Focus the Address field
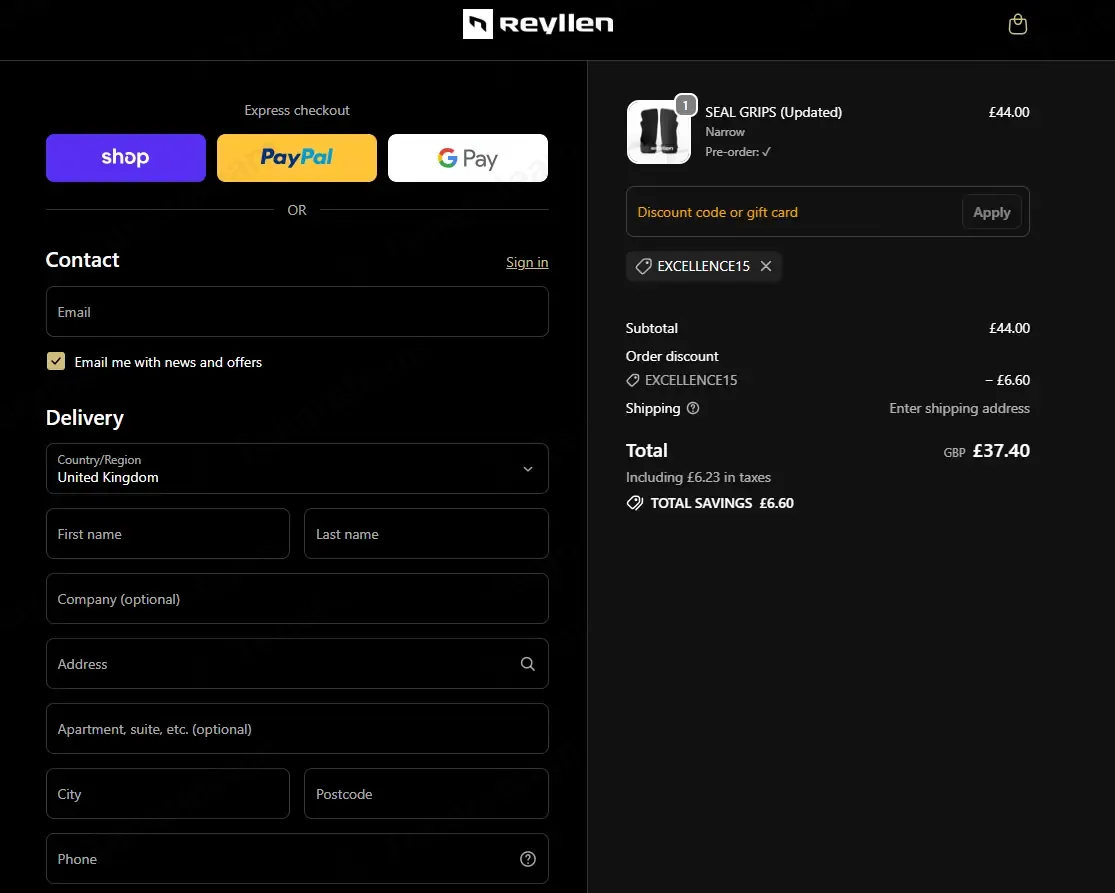The width and height of the screenshot is (1115, 893). coord(297,663)
